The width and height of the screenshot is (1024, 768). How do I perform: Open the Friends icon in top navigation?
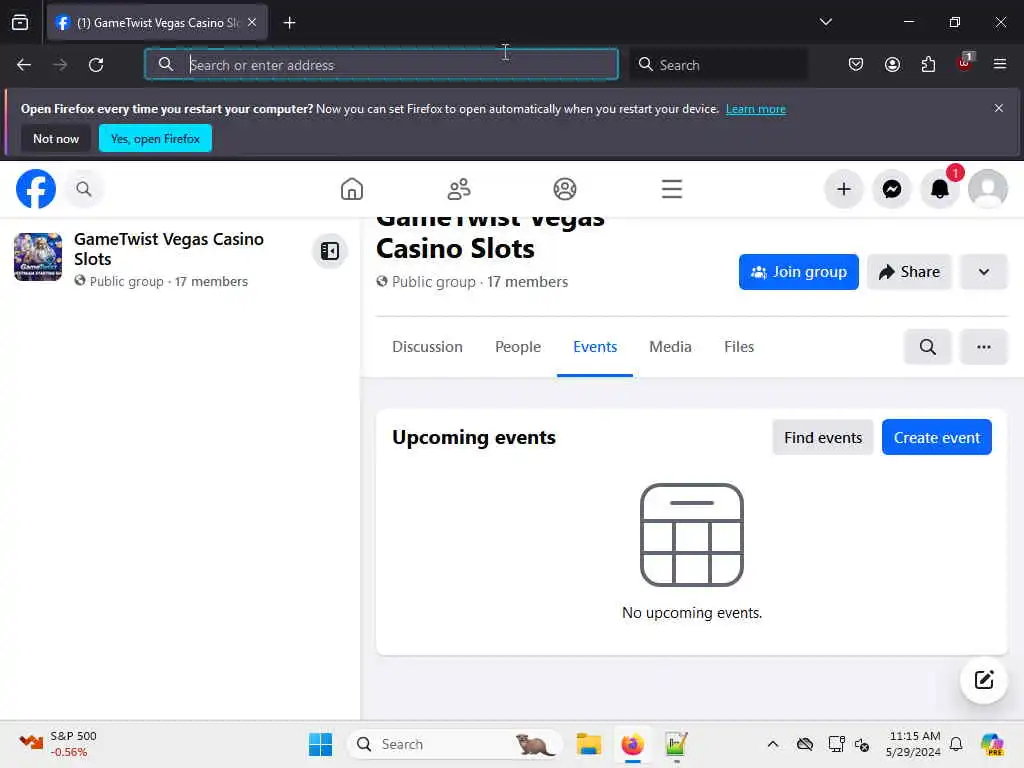coord(458,189)
